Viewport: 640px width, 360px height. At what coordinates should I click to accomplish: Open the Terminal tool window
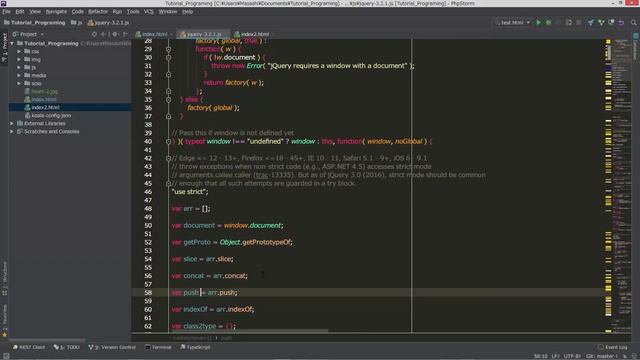[x=158, y=347]
